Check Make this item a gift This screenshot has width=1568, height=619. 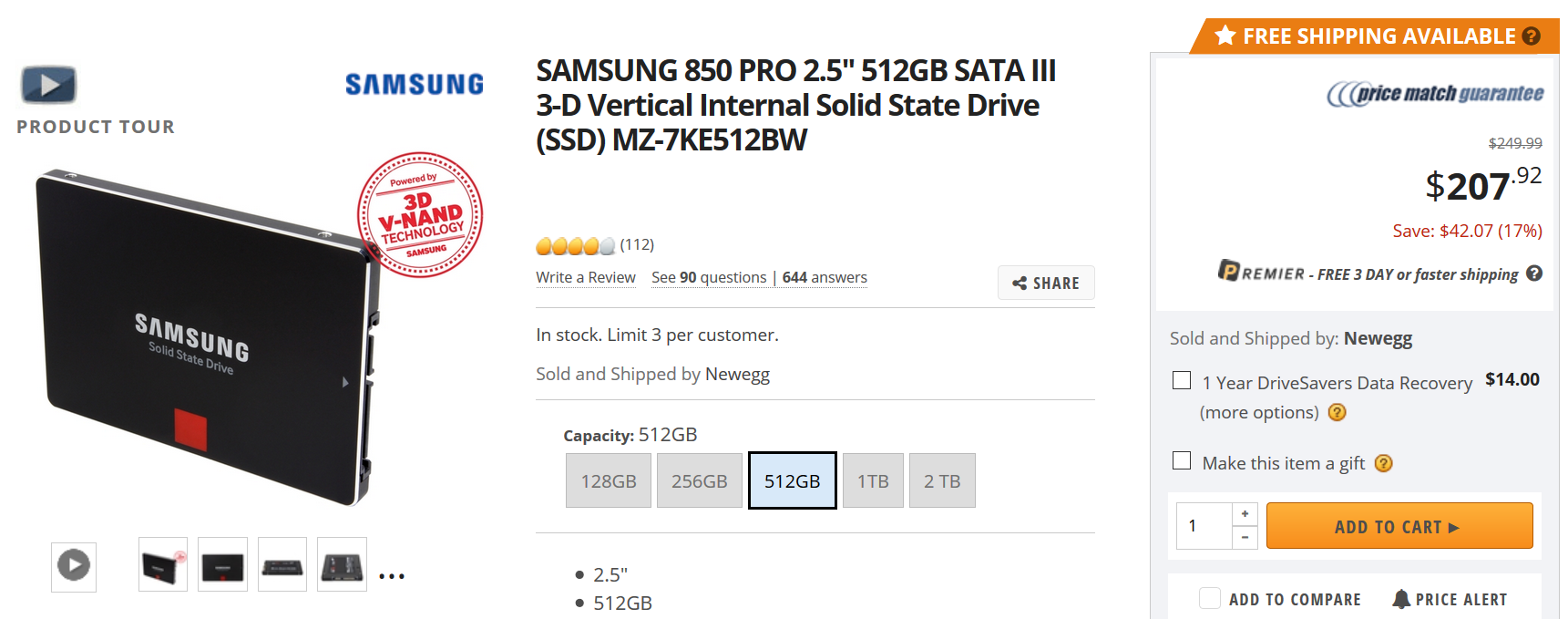(x=1182, y=460)
